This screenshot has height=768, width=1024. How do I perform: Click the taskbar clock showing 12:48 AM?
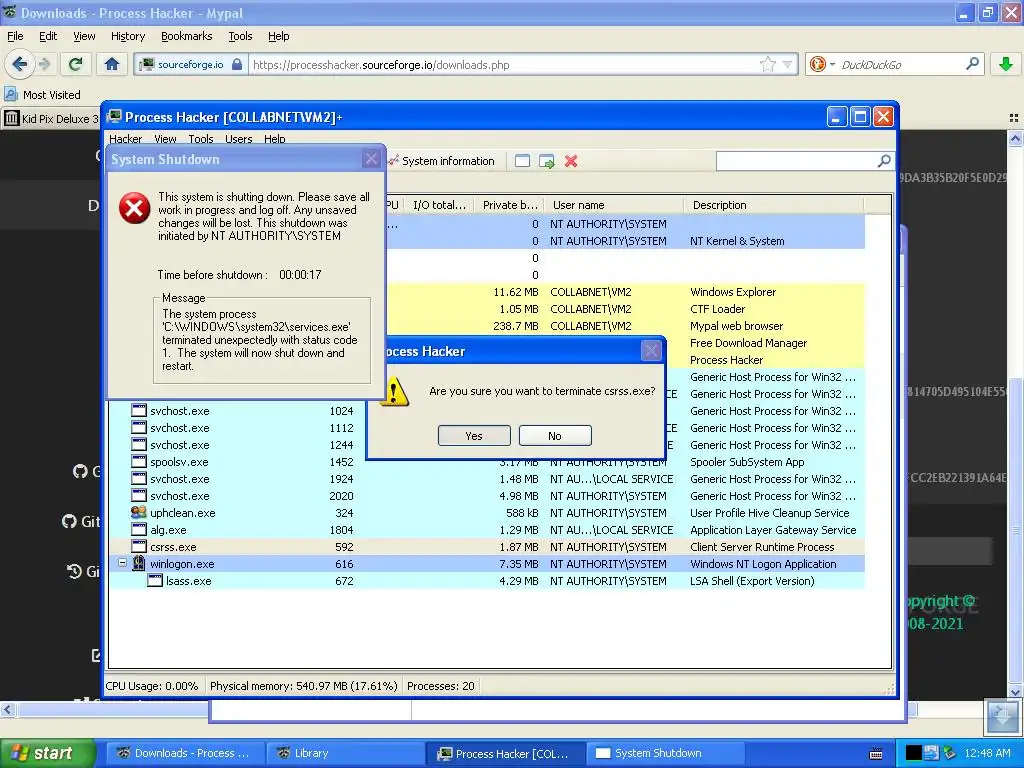(x=987, y=754)
